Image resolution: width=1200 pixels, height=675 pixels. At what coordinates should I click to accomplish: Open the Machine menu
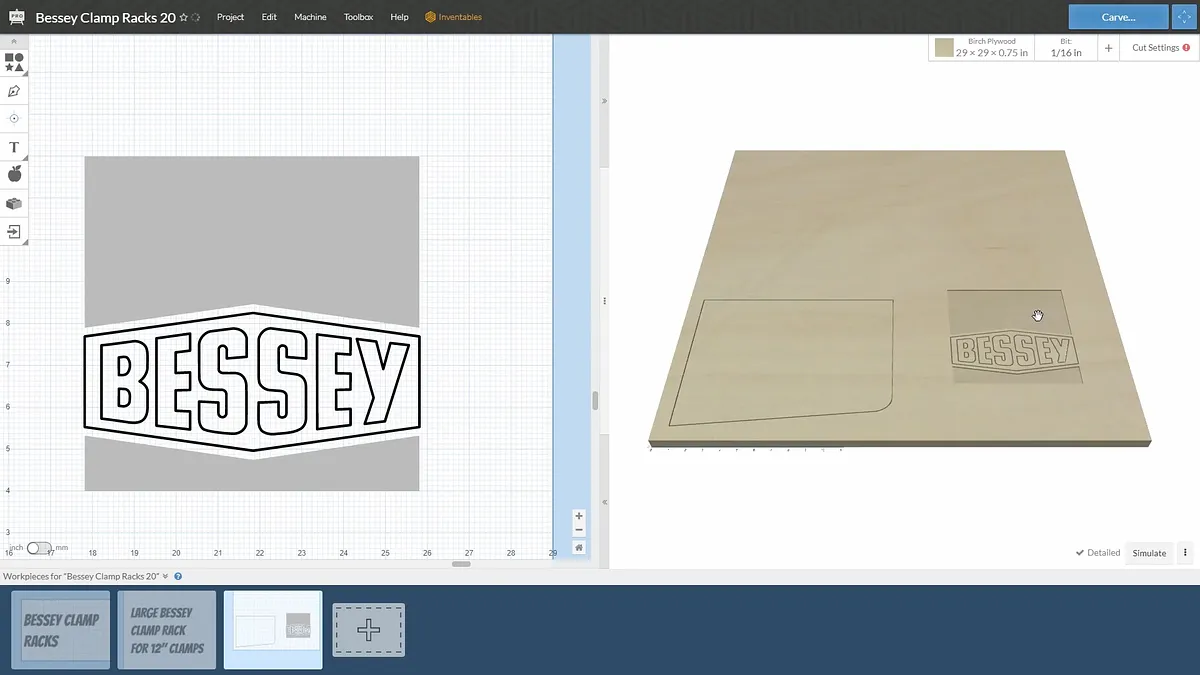(310, 17)
